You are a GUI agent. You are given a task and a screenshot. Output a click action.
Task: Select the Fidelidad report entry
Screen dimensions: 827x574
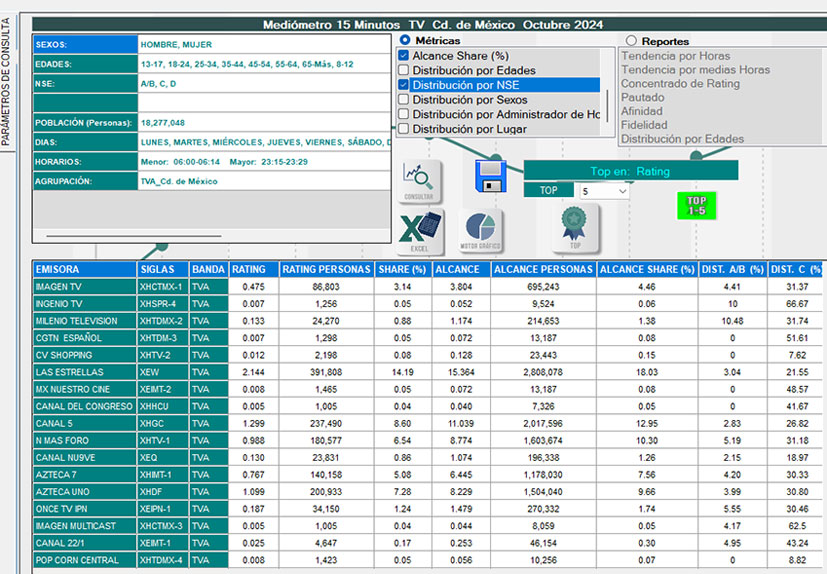click(x=644, y=125)
